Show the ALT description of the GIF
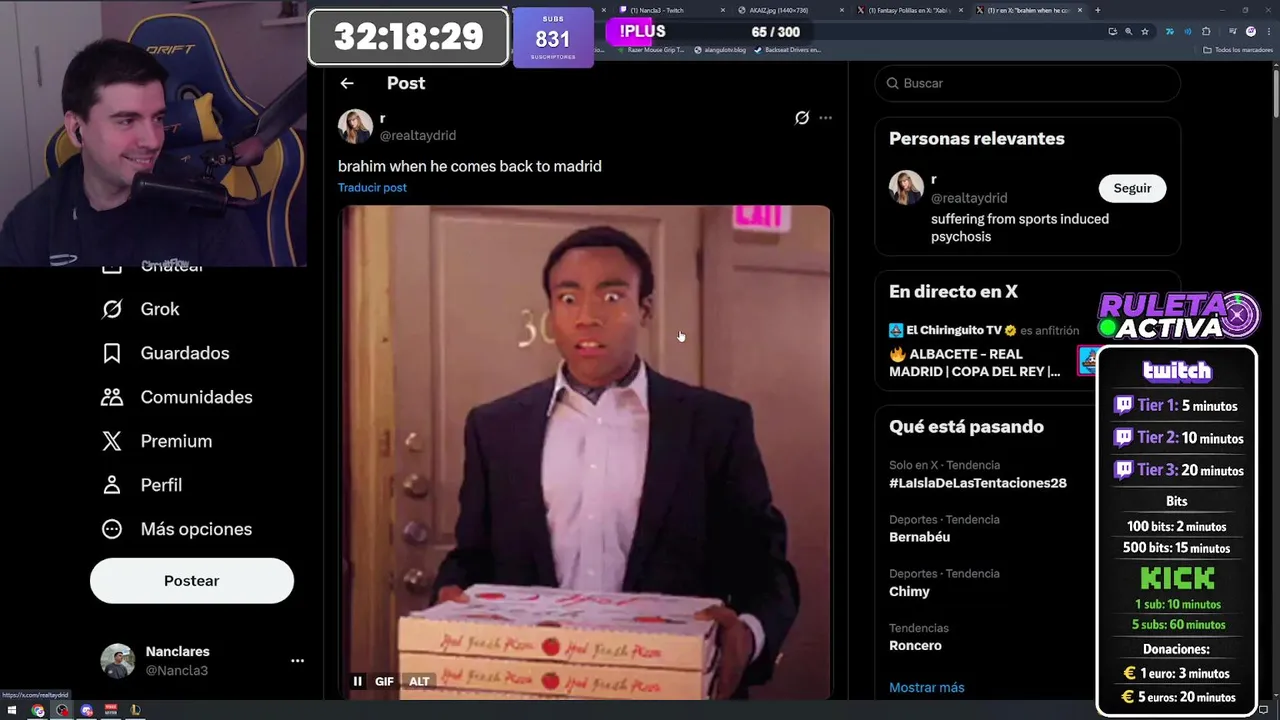 pos(419,681)
